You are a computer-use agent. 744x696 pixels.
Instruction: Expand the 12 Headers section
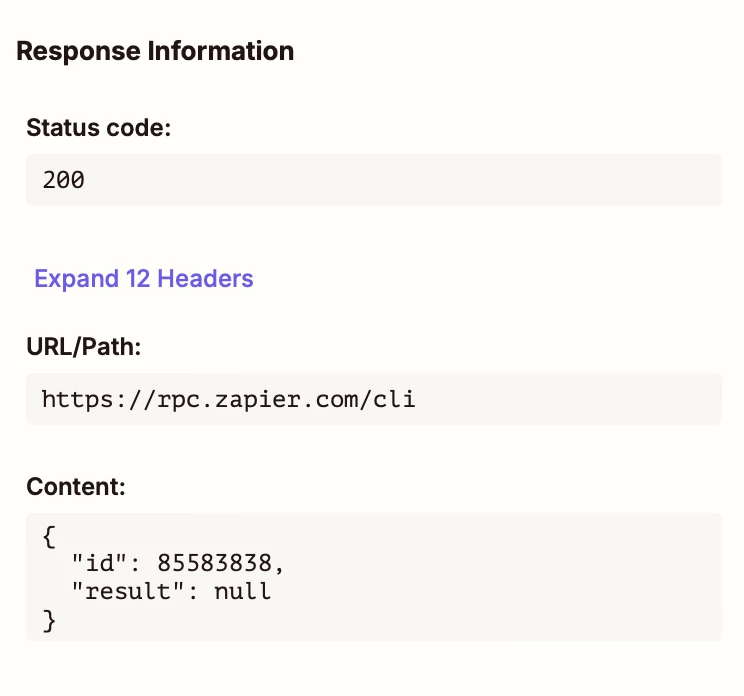point(144,278)
